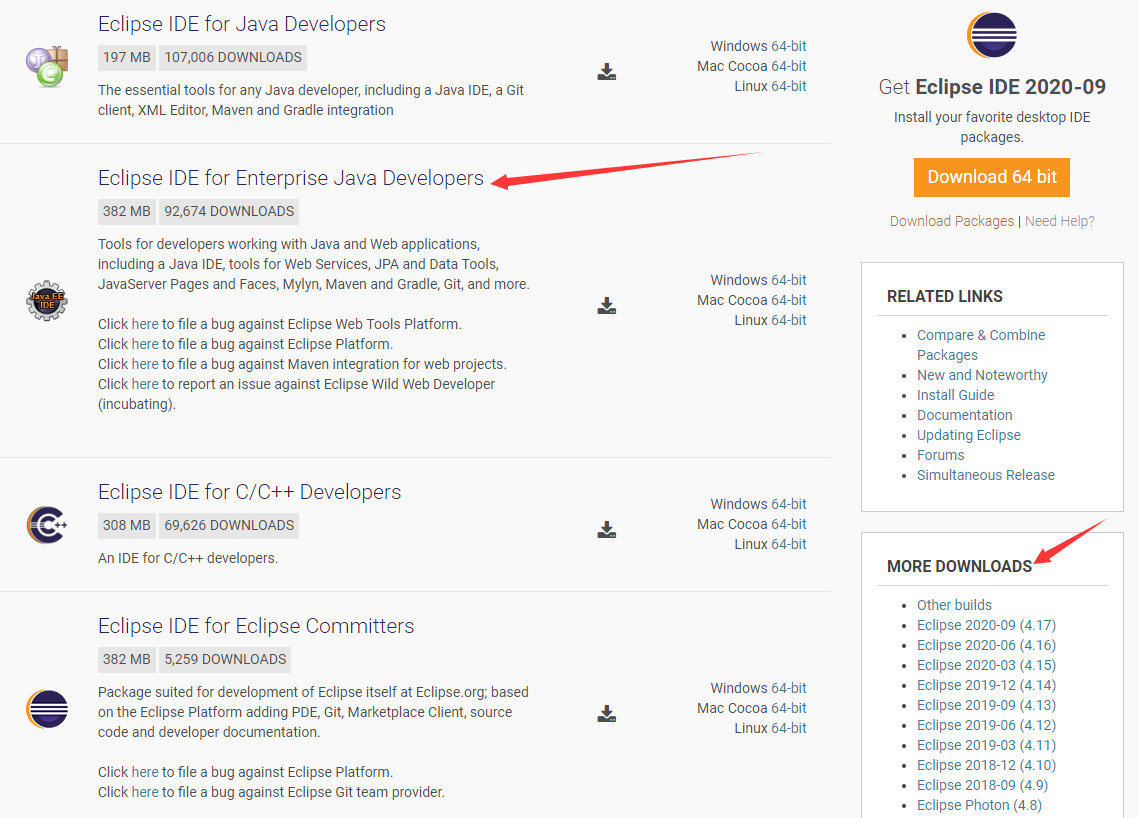
Task: Click the MORE DOWNLOADS heading
Action: 960,567
